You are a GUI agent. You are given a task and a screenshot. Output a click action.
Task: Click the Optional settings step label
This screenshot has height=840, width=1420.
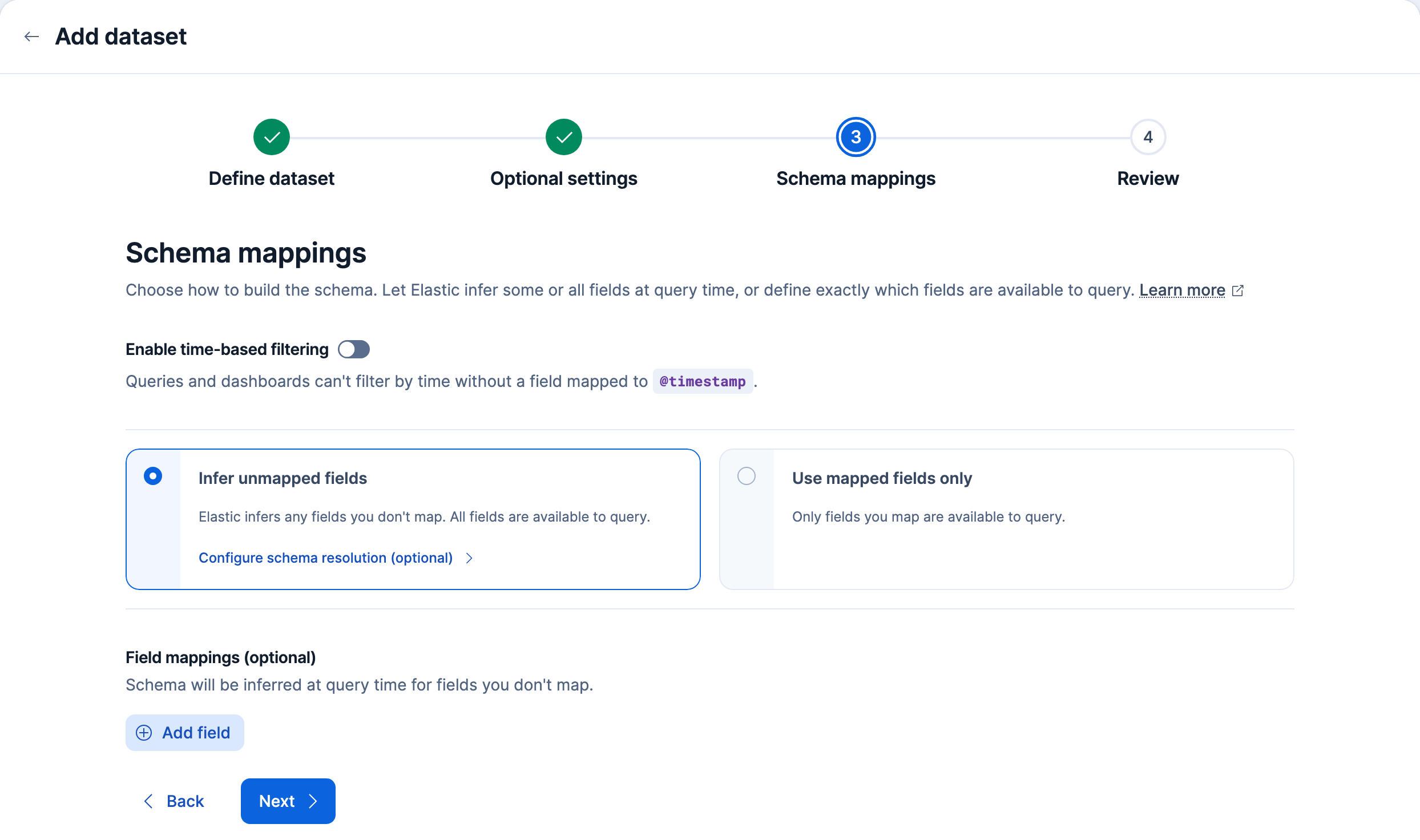tap(564, 179)
